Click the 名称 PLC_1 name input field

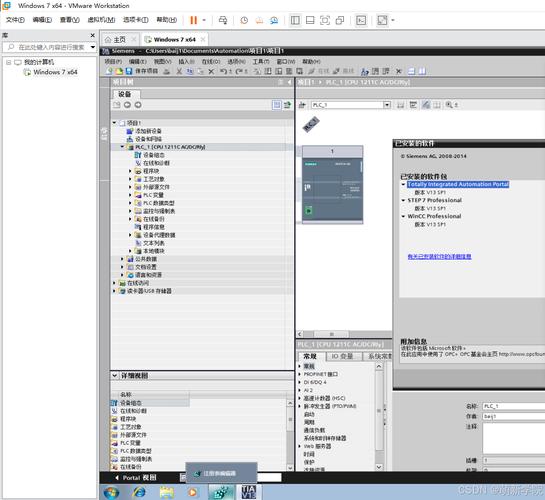pyautogui.click(x=514, y=406)
